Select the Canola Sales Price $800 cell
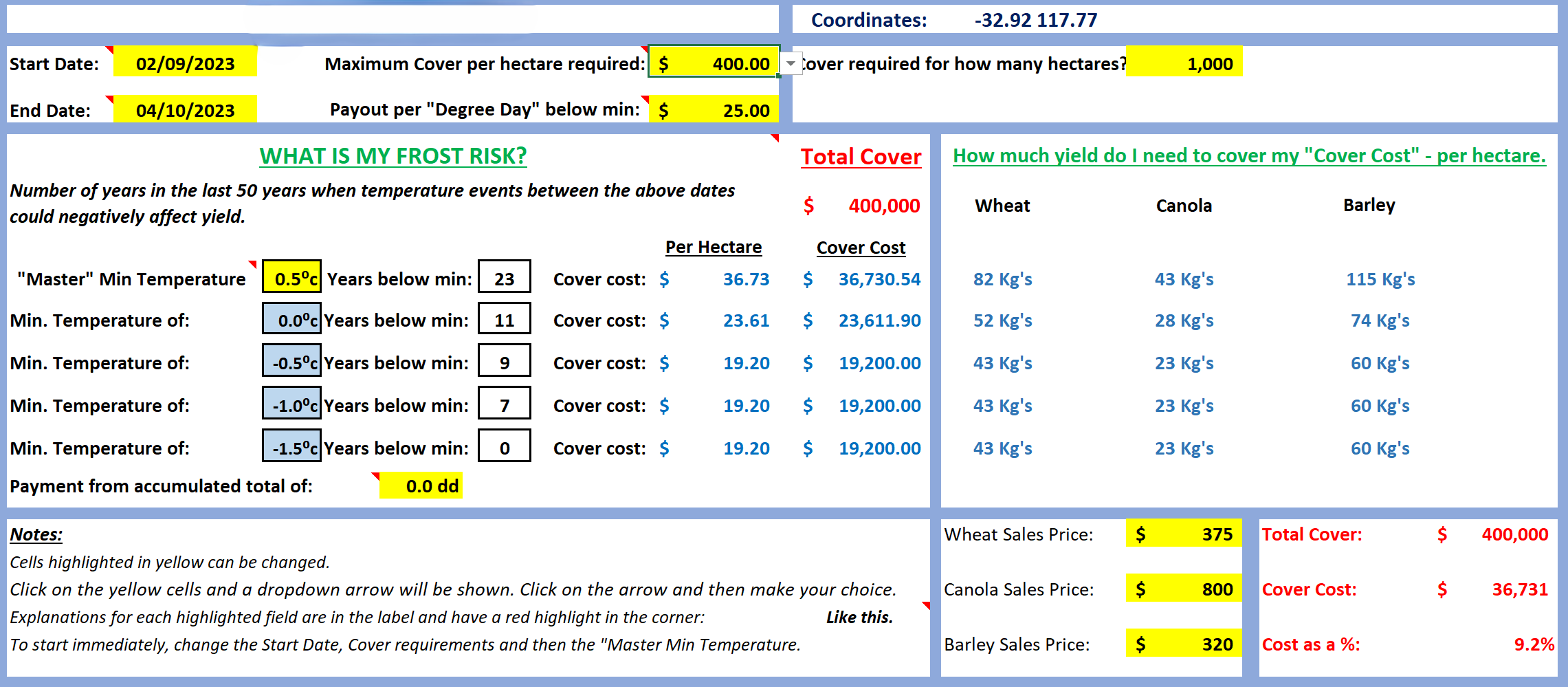The height and width of the screenshot is (687, 1568). coord(1183,589)
